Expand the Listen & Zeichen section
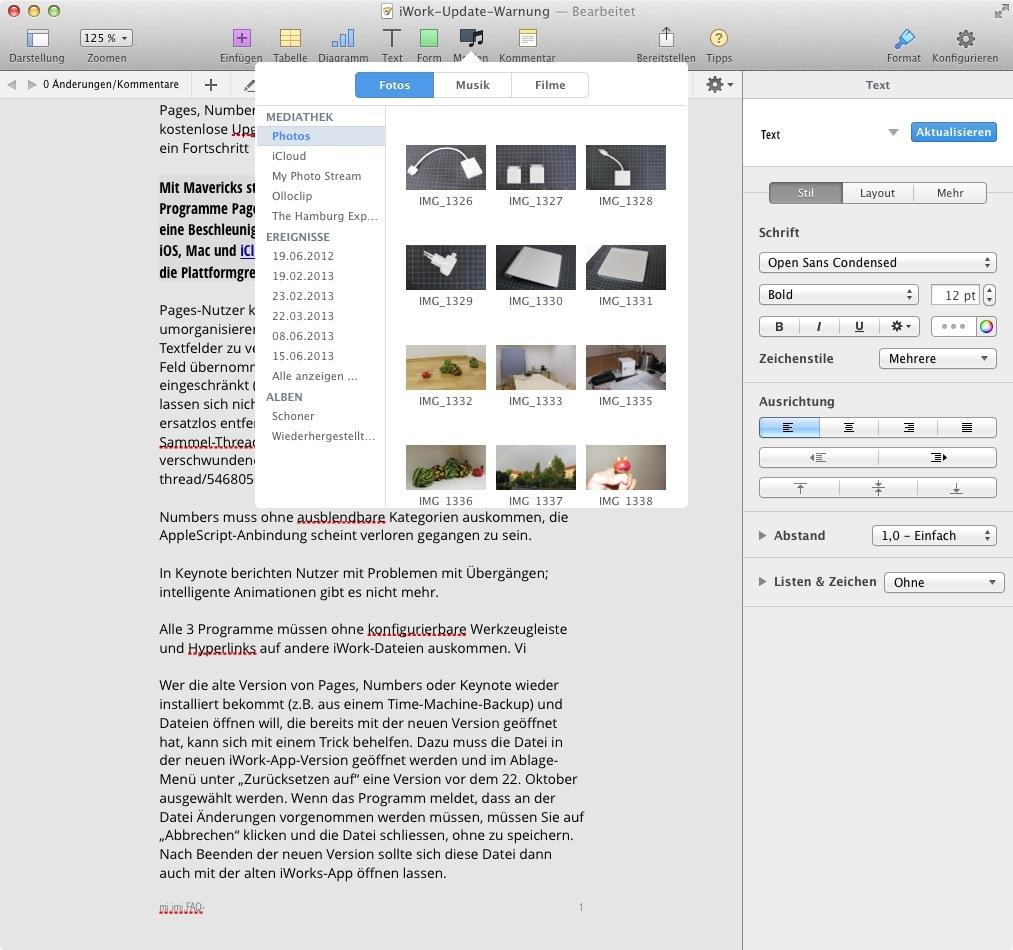1013x950 pixels. click(x=762, y=582)
